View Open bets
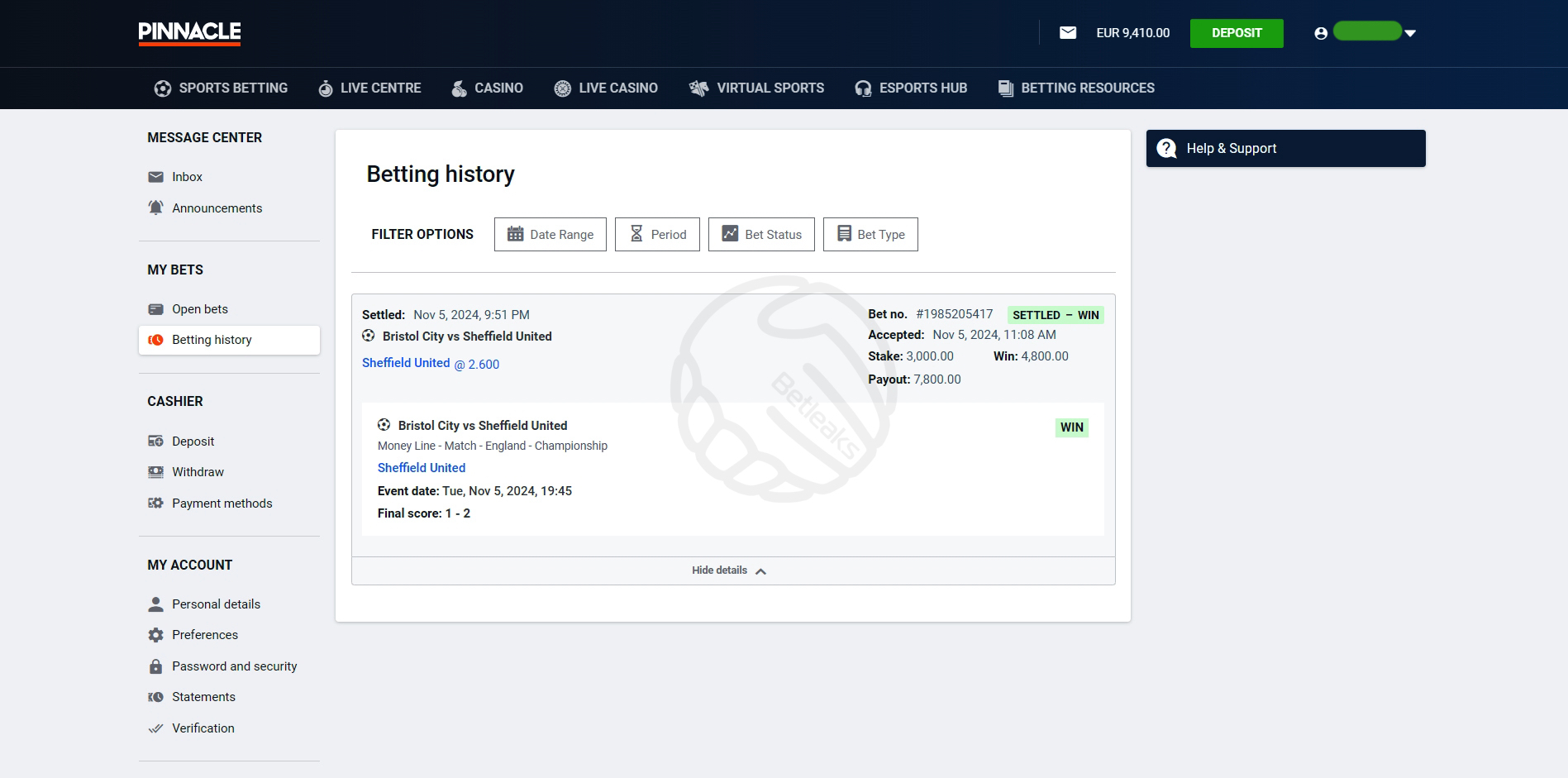 [x=200, y=309]
